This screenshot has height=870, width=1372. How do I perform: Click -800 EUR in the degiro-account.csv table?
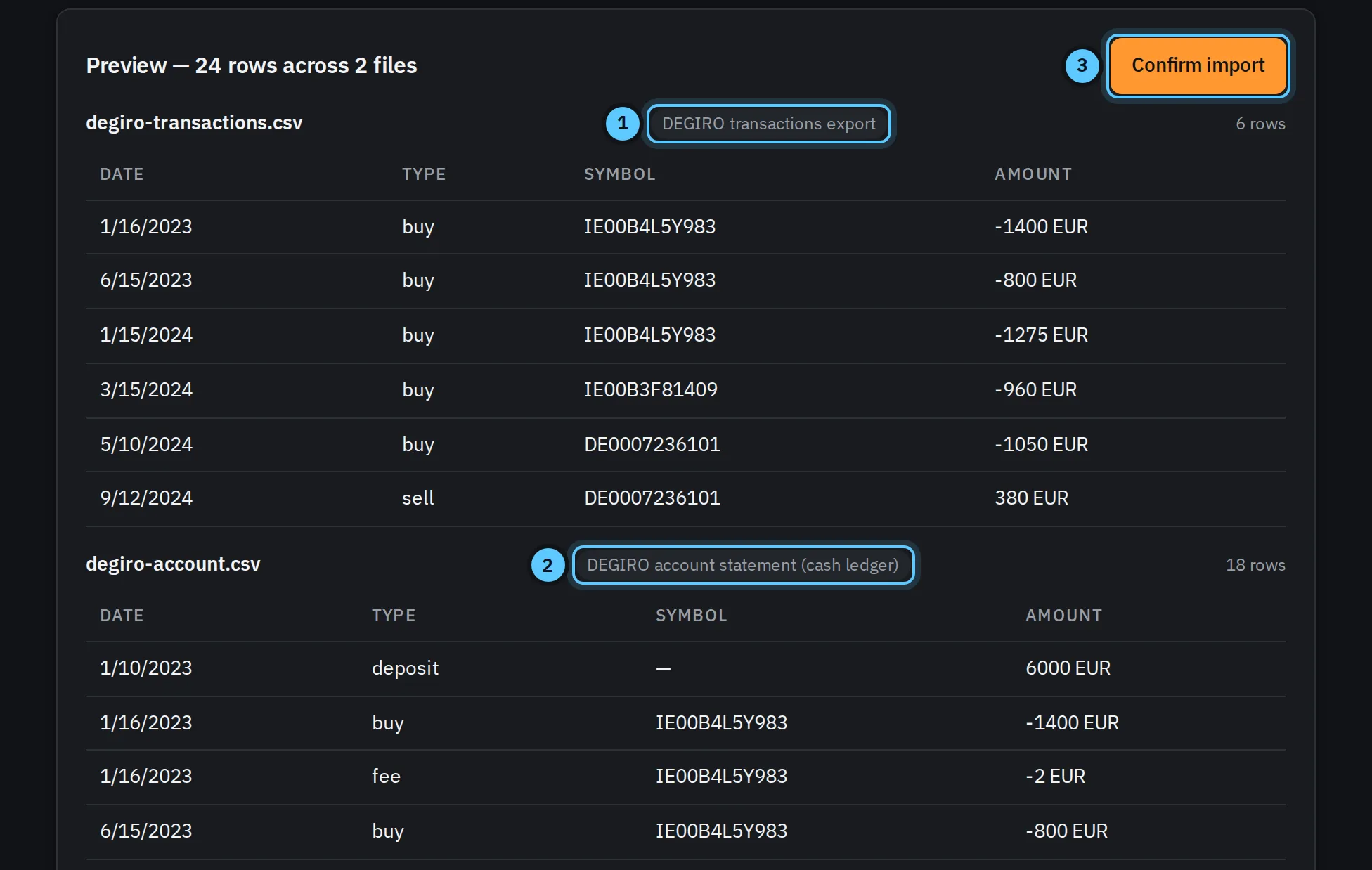1066,831
